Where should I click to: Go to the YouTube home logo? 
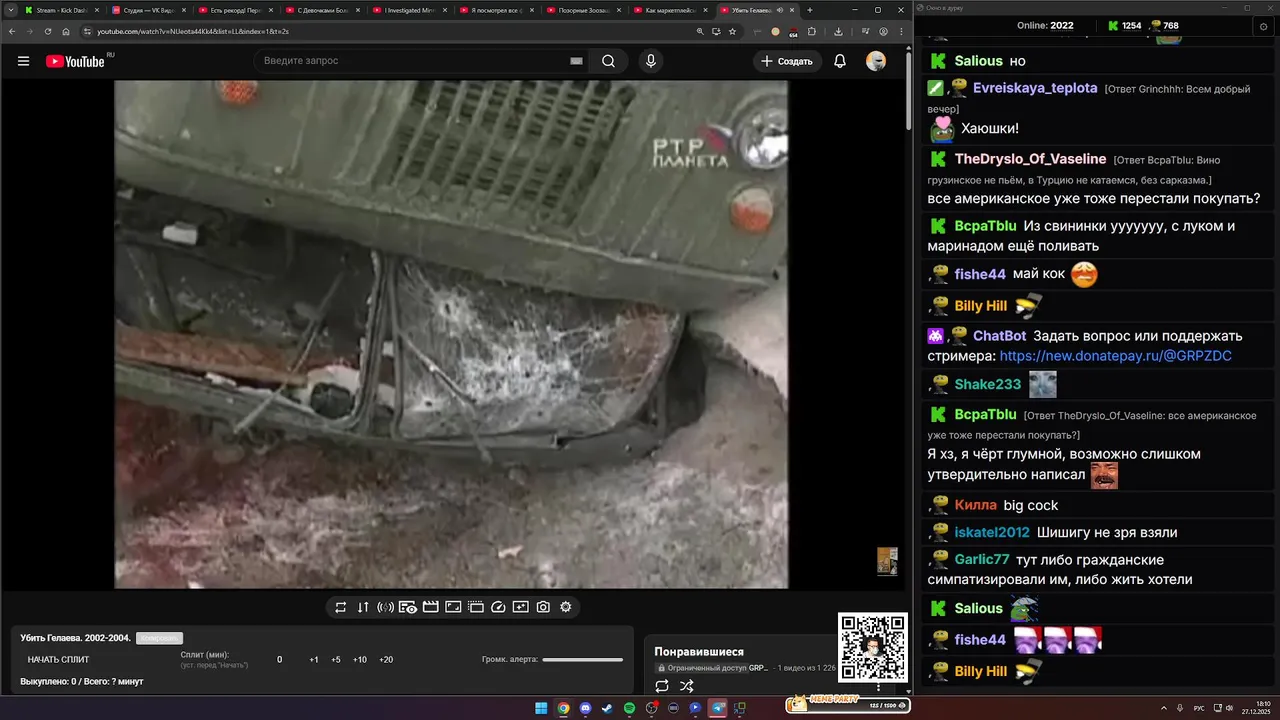click(x=75, y=61)
